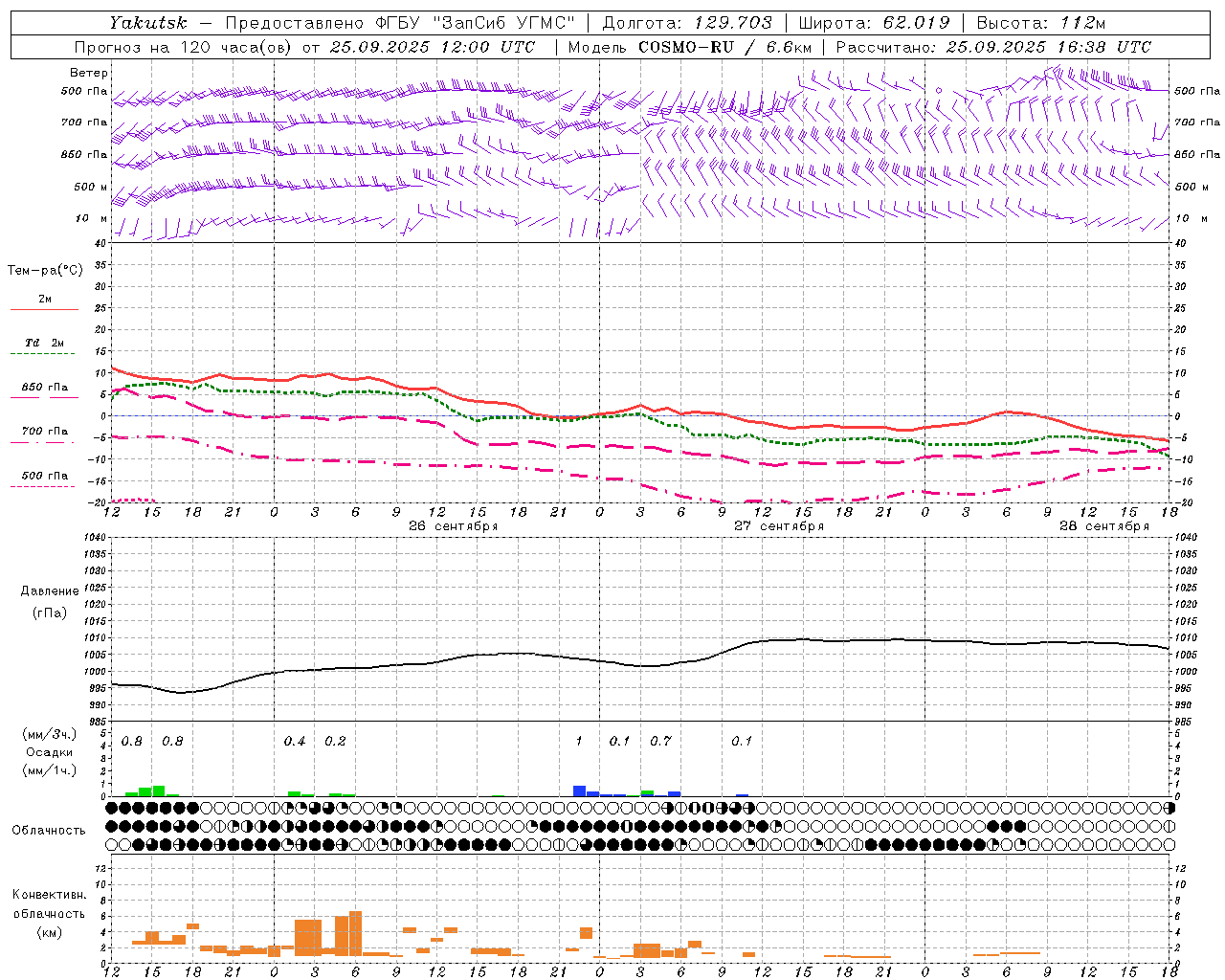
Task: Click the '(гПа)' unit under Давление
Action: (x=50, y=613)
